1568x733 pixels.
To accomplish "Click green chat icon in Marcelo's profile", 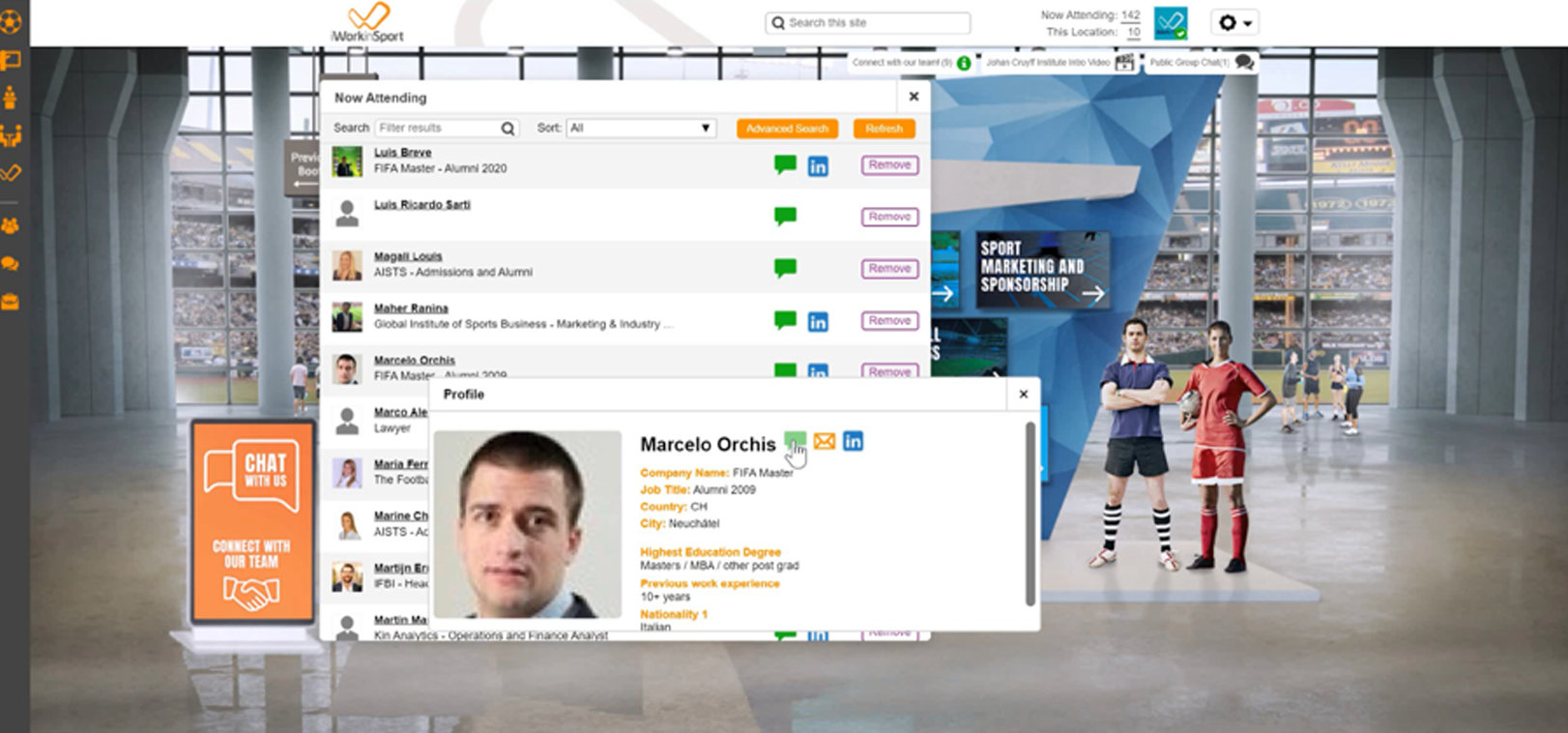I will [x=795, y=442].
